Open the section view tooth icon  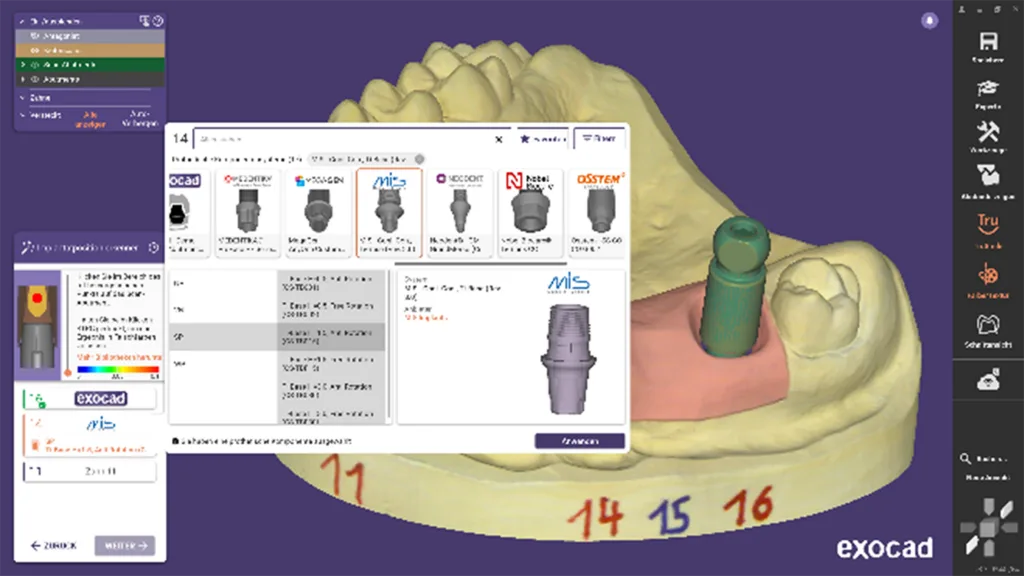click(x=987, y=325)
